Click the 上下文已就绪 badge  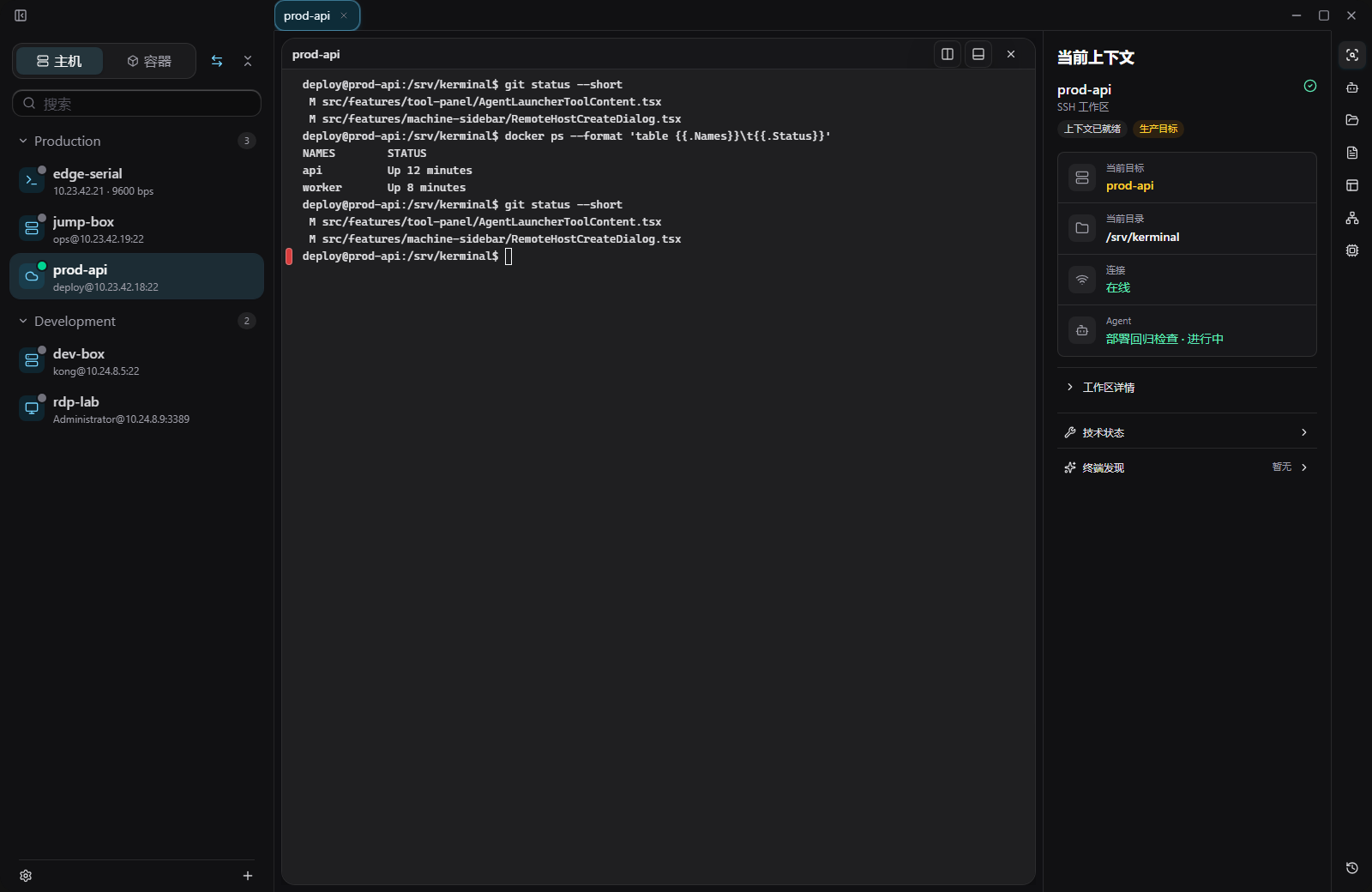[x=1092, y=129]
